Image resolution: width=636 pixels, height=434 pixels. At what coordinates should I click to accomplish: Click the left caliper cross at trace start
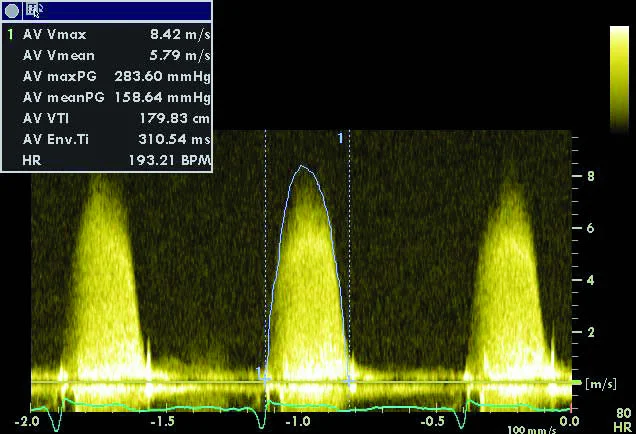pyautogui.click(x=265, y=380)
